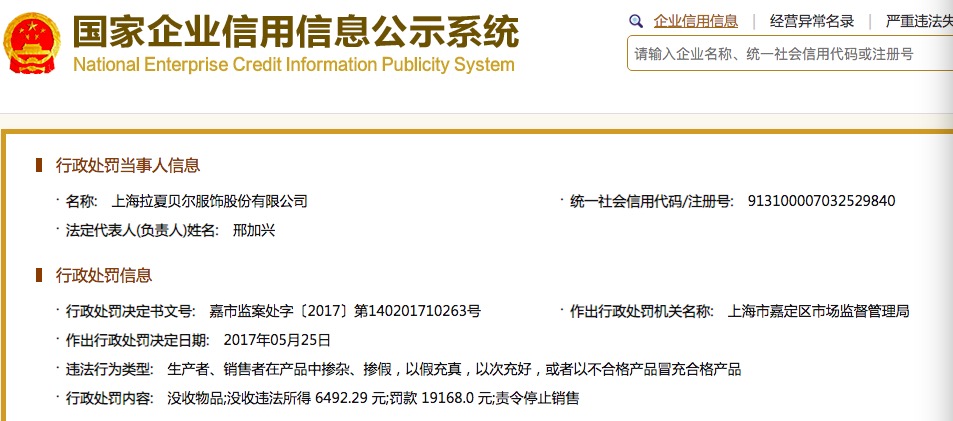Click the national emblem logo
The image size is (953, 421).
[32, 43]
